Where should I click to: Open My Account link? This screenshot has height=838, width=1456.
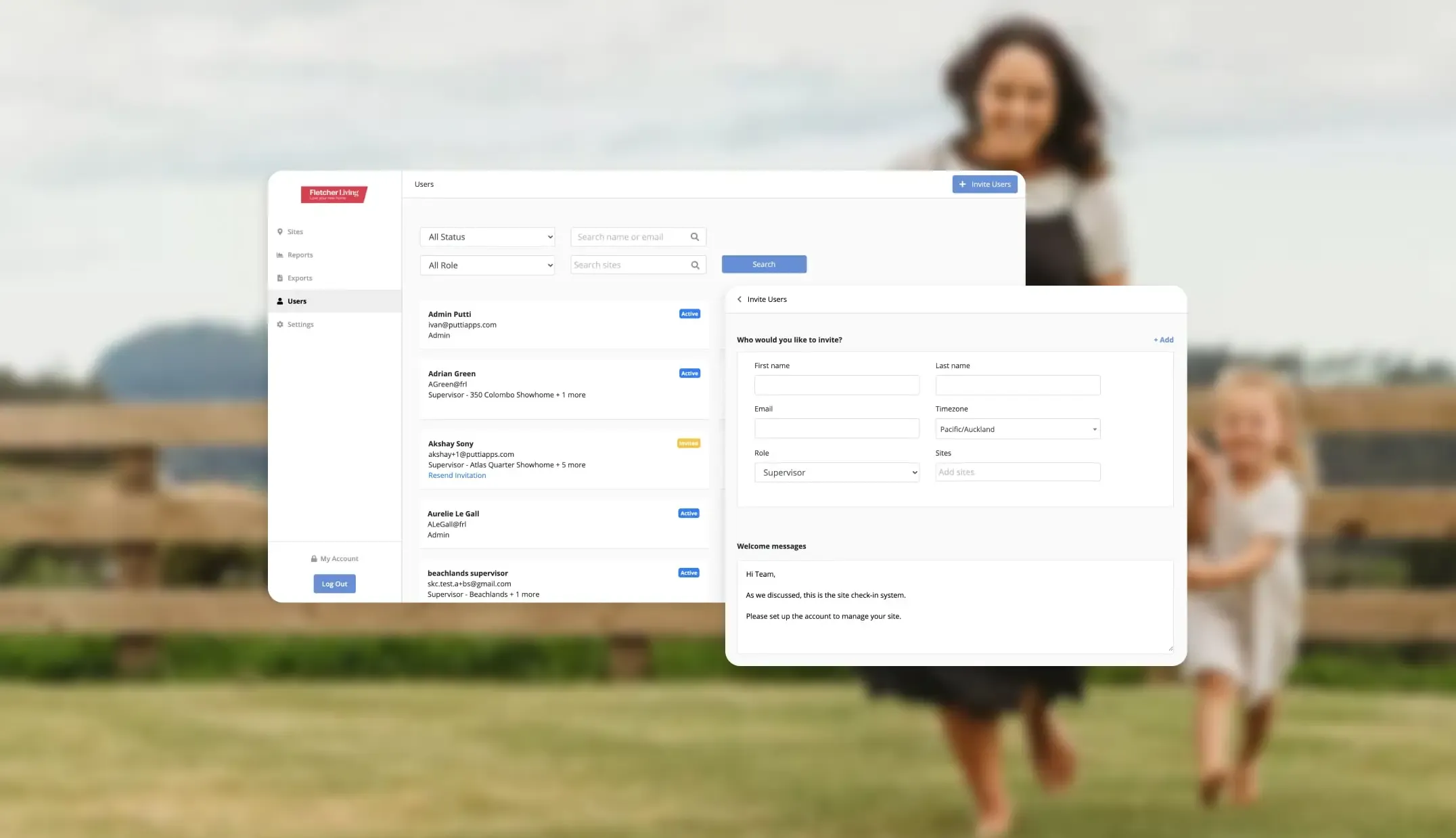point(334,558)
